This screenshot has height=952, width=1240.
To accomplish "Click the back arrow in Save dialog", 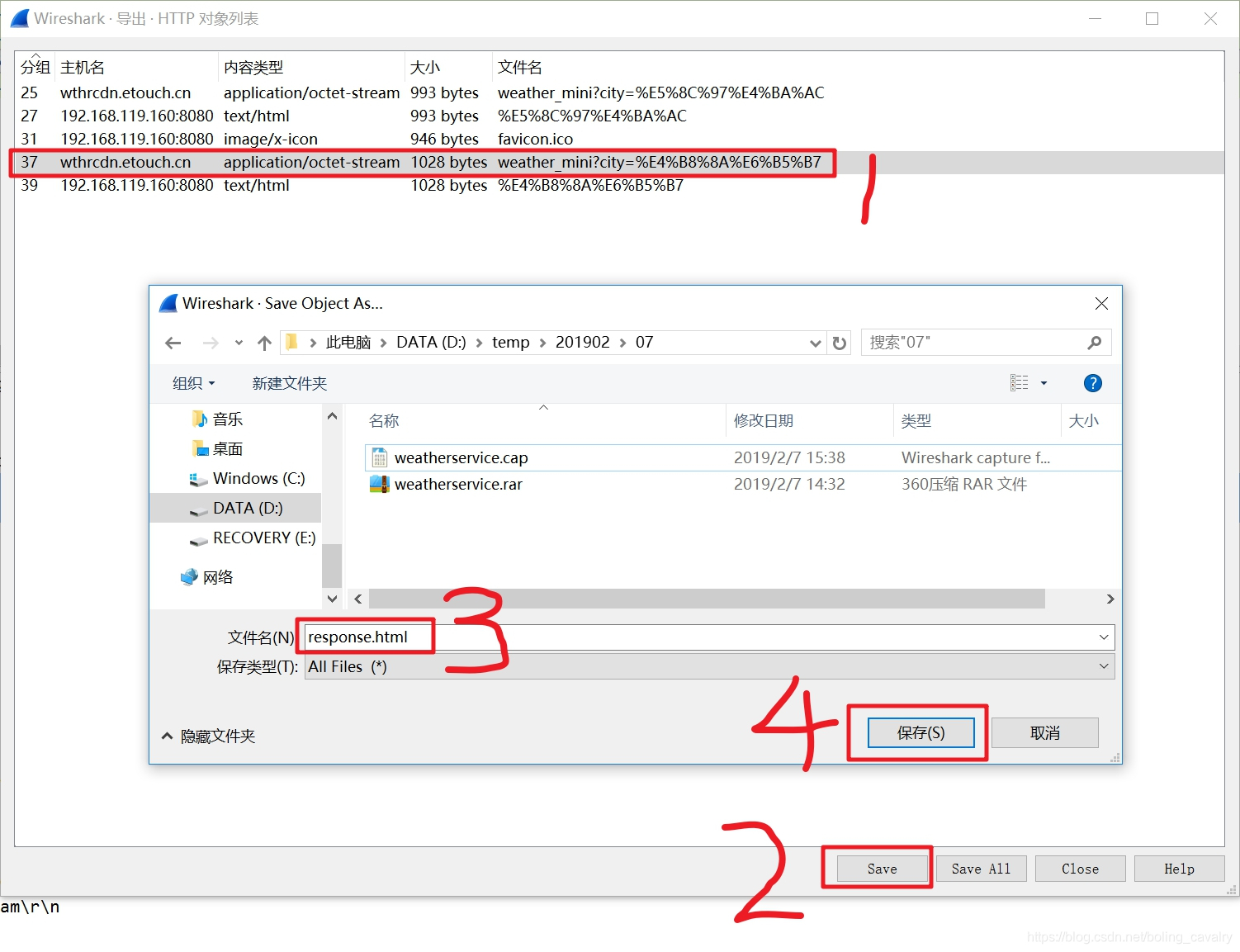I will tap(173, 343).
